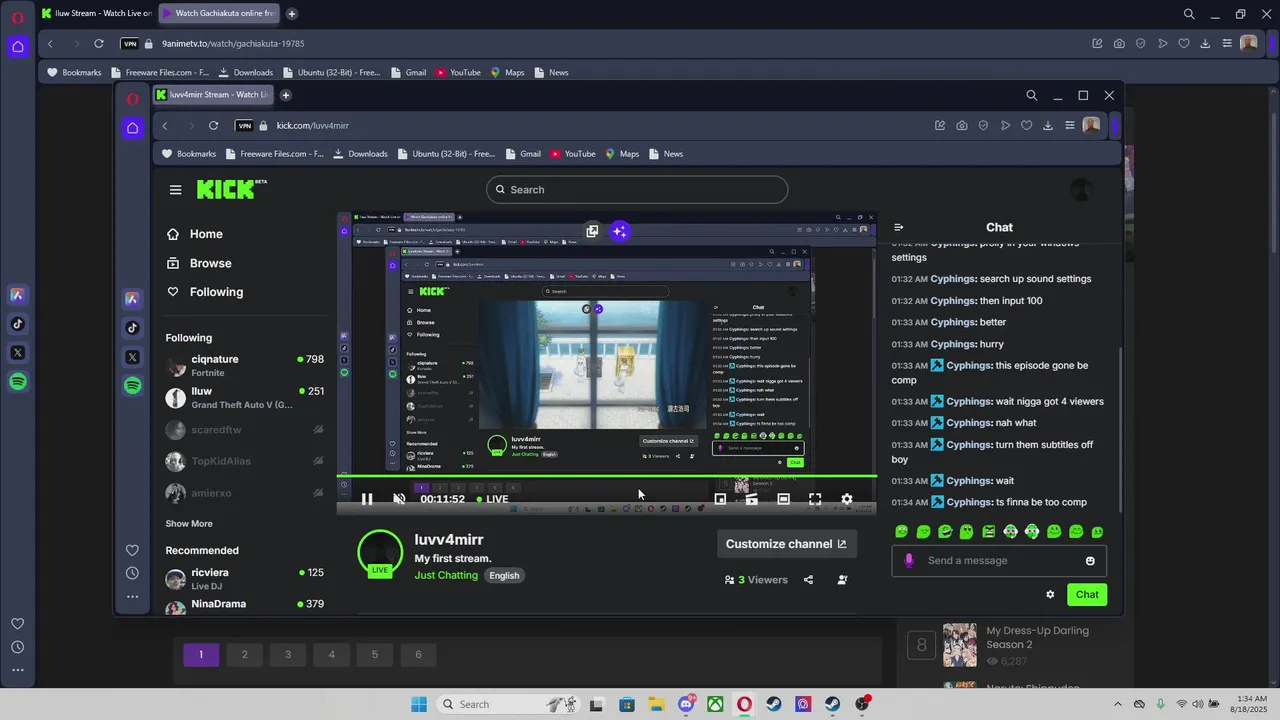Open the three-dot menu in kick window sidebar

pyautogui.click(x=132, y=597)
